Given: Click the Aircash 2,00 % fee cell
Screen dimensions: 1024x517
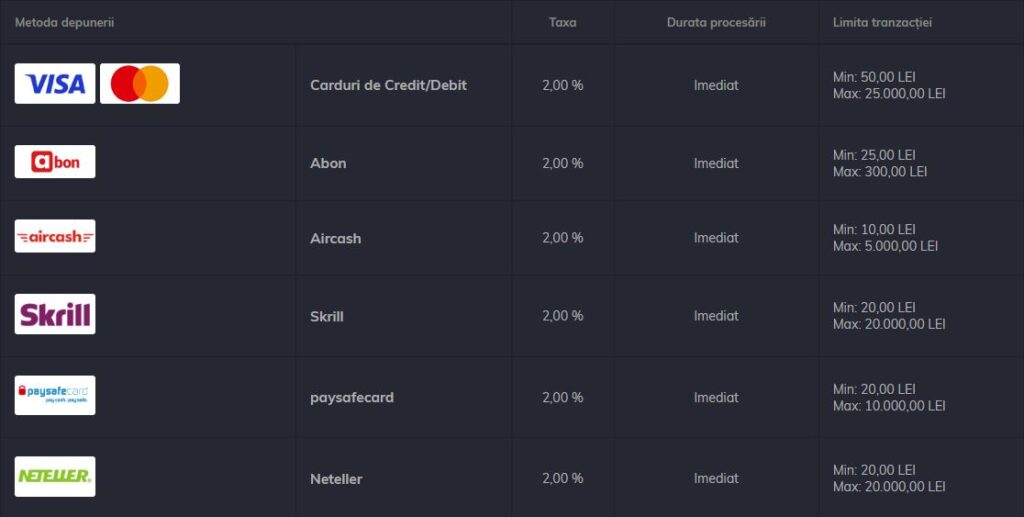Looking at the screenshot, I should 562,238.
